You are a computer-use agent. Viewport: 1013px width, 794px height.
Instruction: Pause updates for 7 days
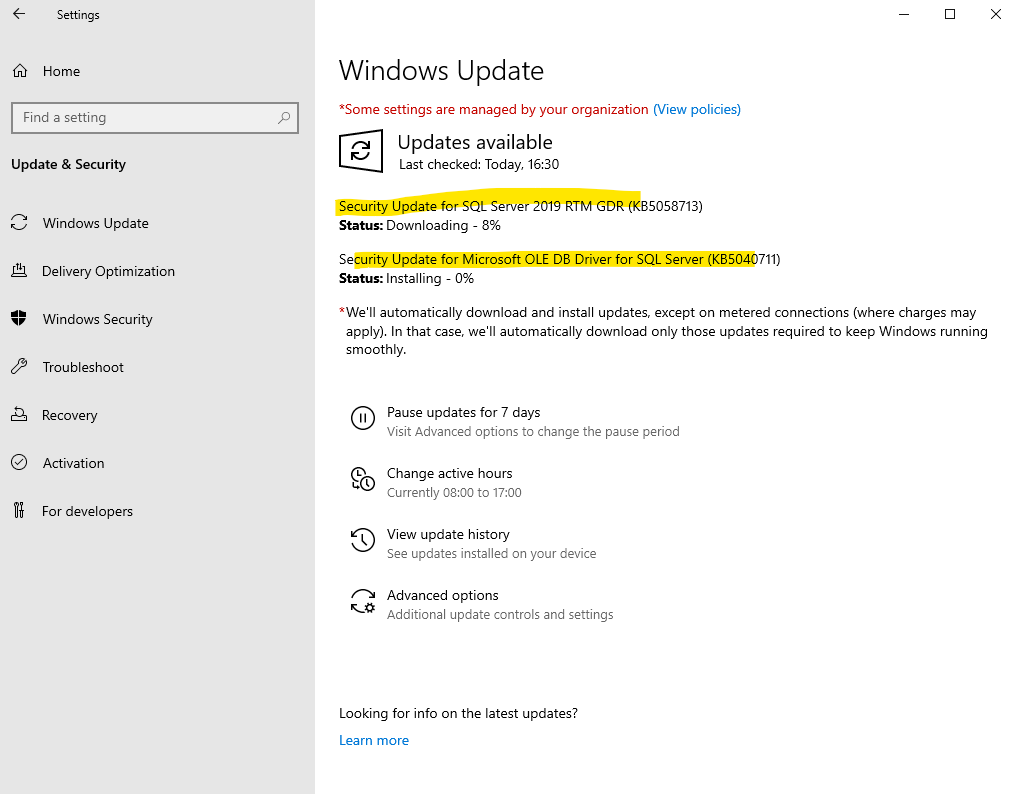coord(463,412)
